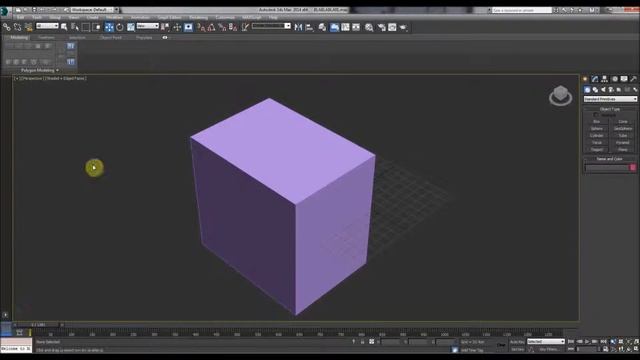Toggle the Graphite ribbon display button
The image size is (640, 360).
pyautogui.click(x=334, y=27)
